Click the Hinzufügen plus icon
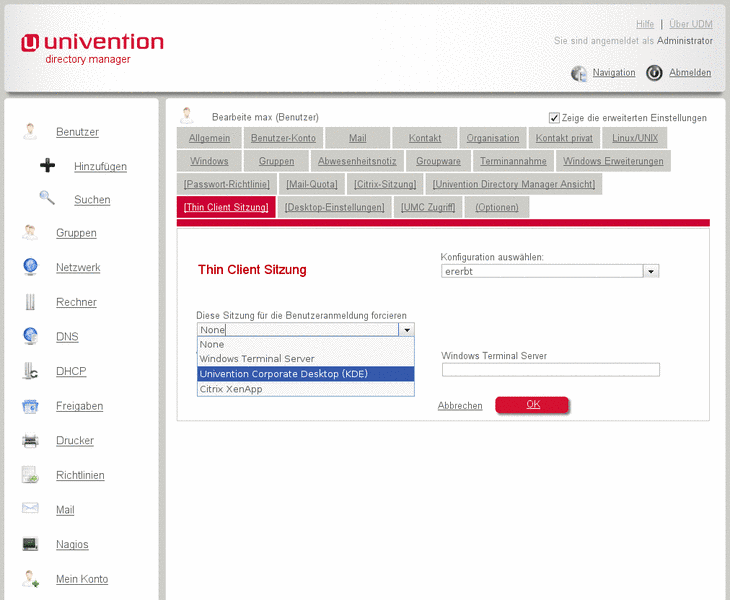 47,166
